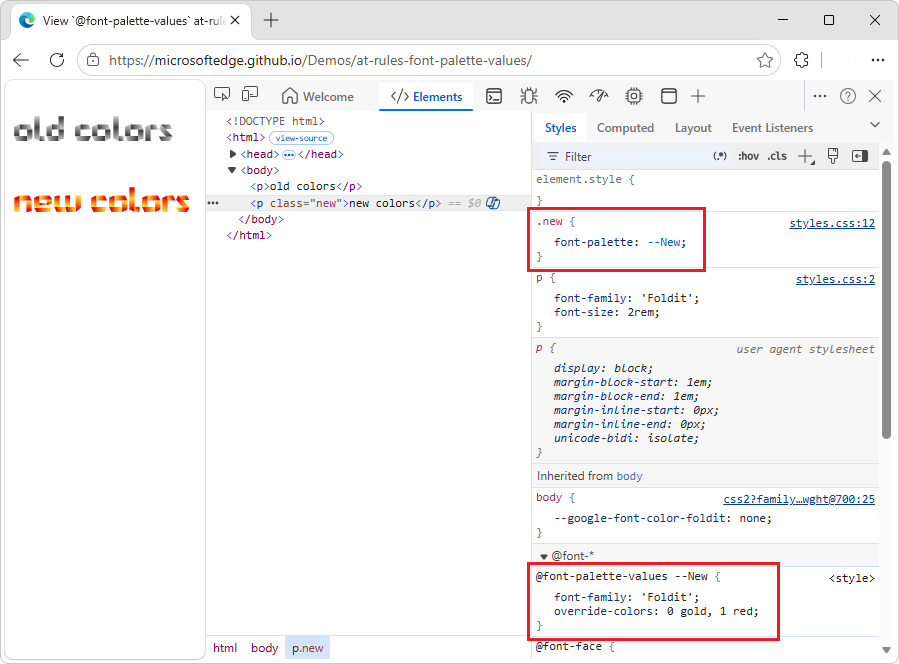Open DevTools help question mark icon

point(847,96)
